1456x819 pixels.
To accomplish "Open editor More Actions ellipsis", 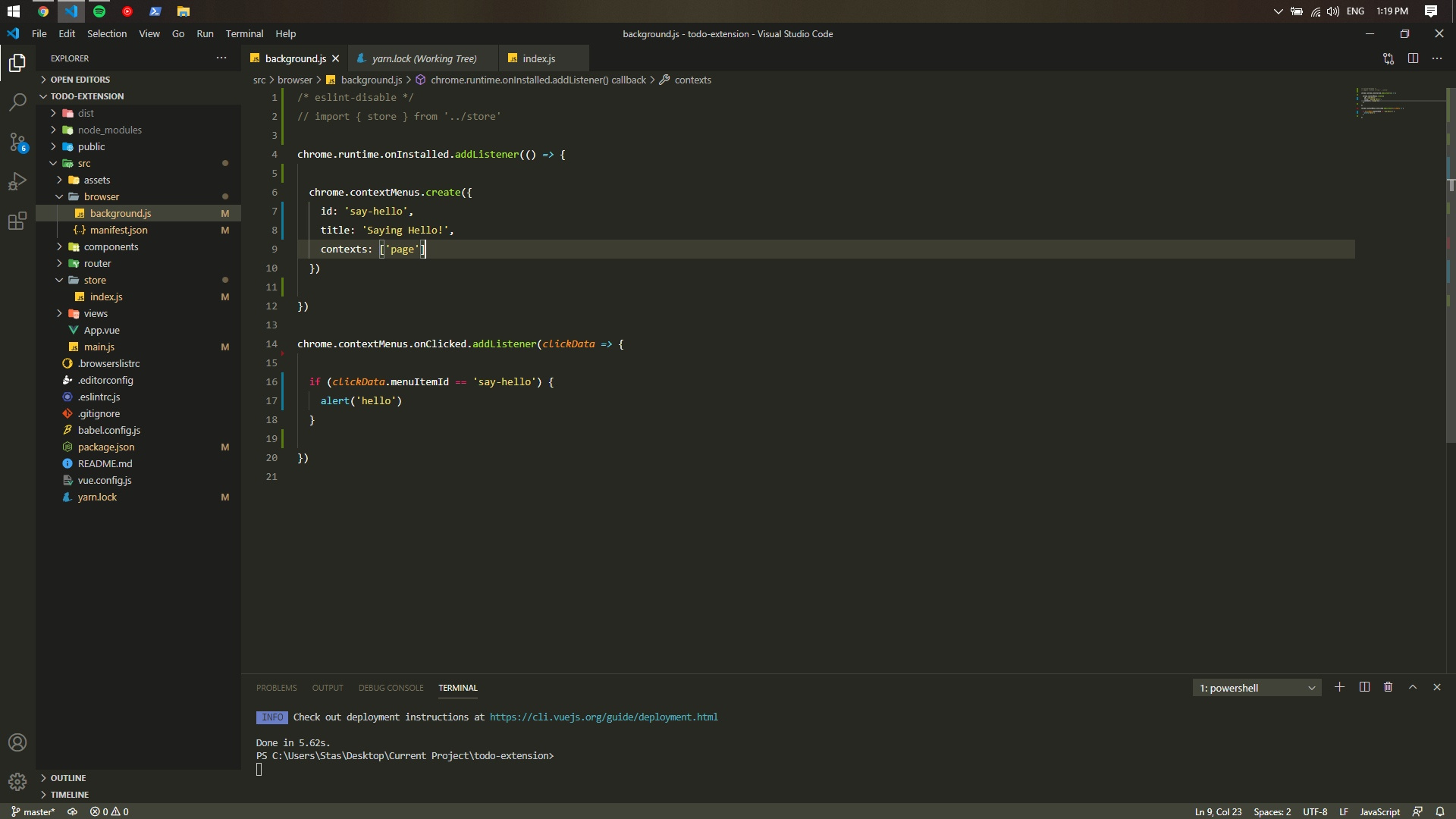I will 1437,58.
